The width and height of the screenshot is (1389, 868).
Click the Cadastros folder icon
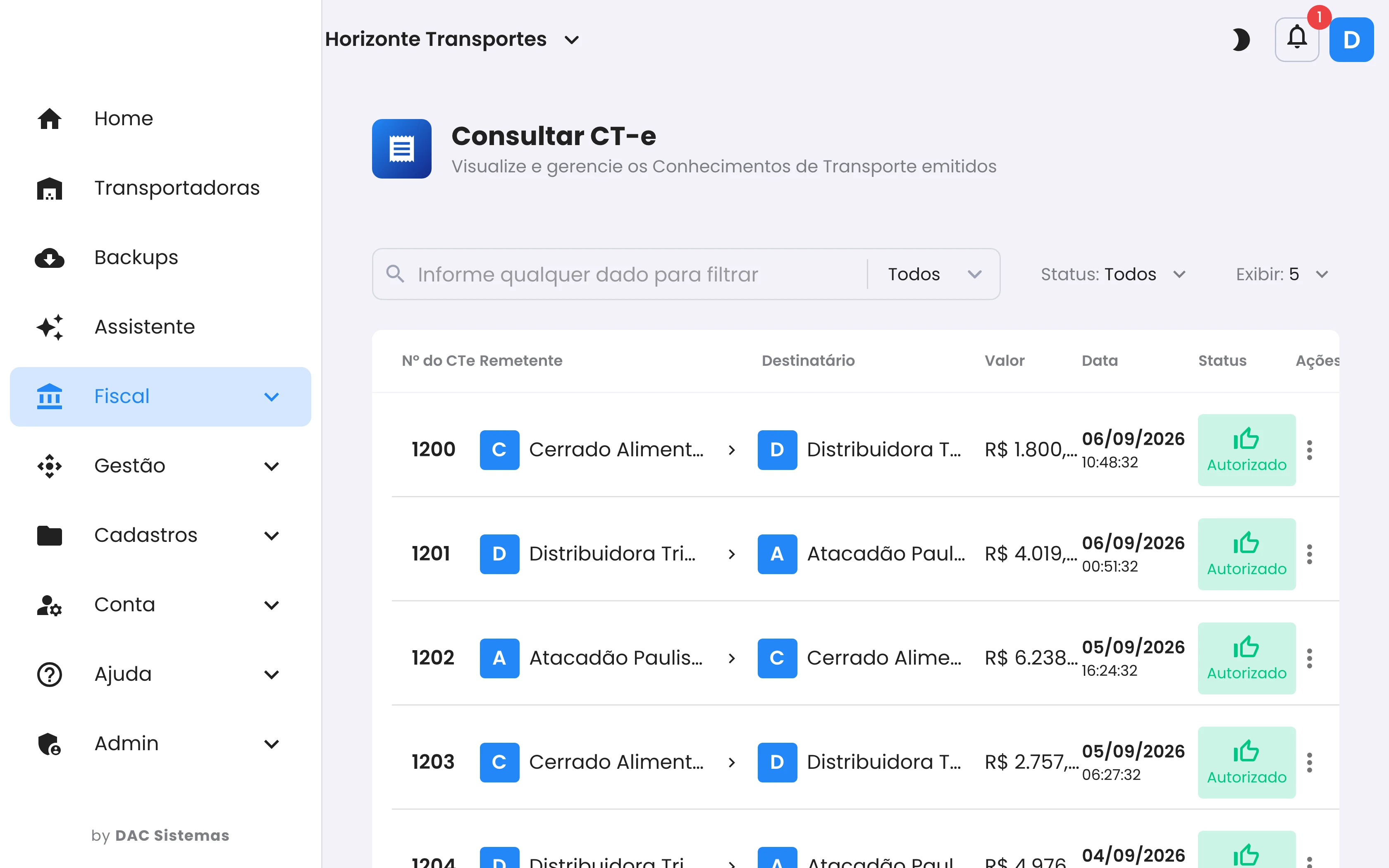click(x=49, y=536)
